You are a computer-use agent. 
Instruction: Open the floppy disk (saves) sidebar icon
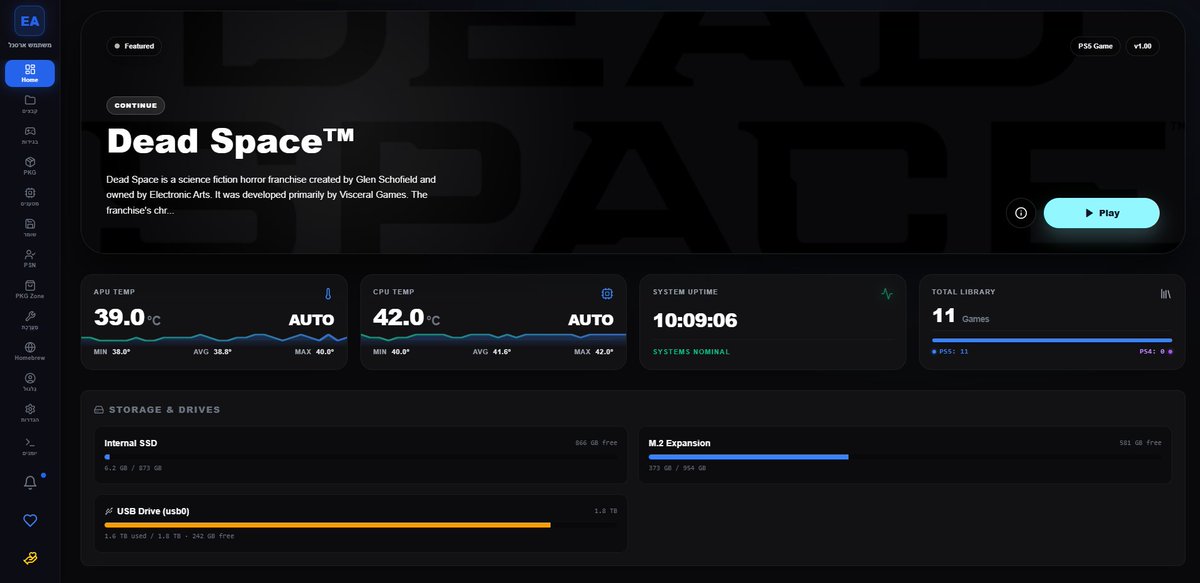30,223
